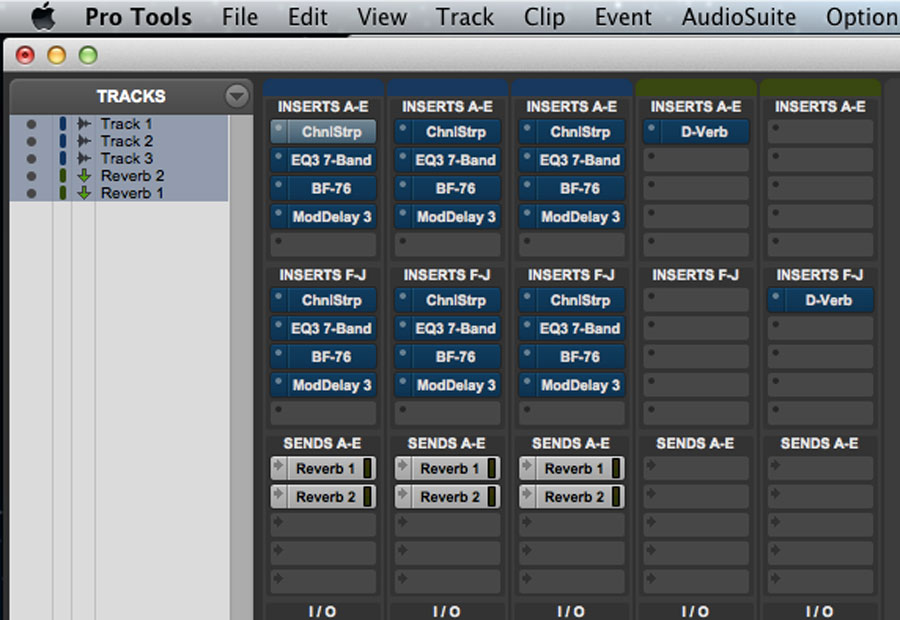The width and height of the screenshot is (900, 620).
Task: Open BF-76 in first channel Inserts F-J
Action: click(x=332, y=356)
